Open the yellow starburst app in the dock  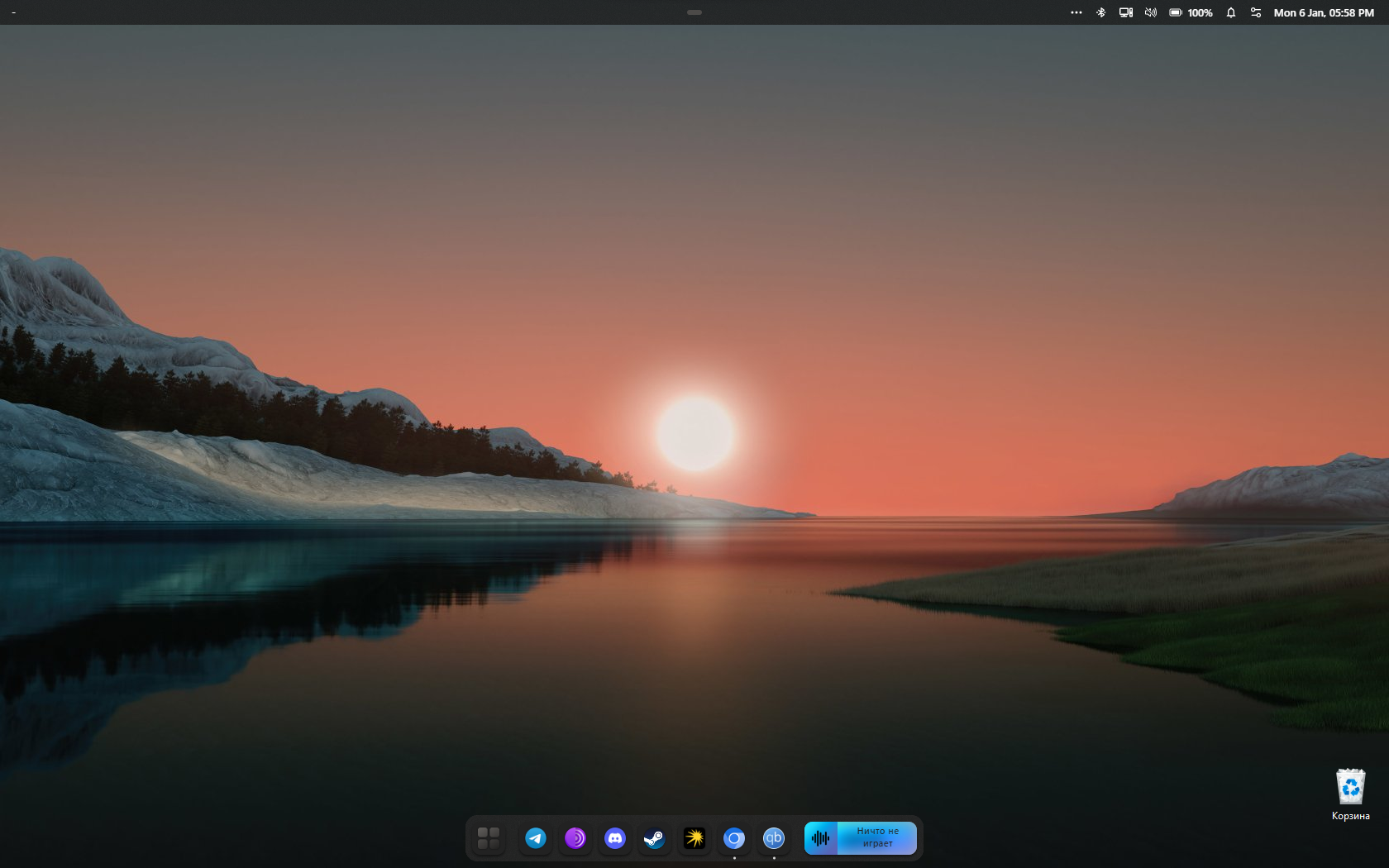point(694,838)
